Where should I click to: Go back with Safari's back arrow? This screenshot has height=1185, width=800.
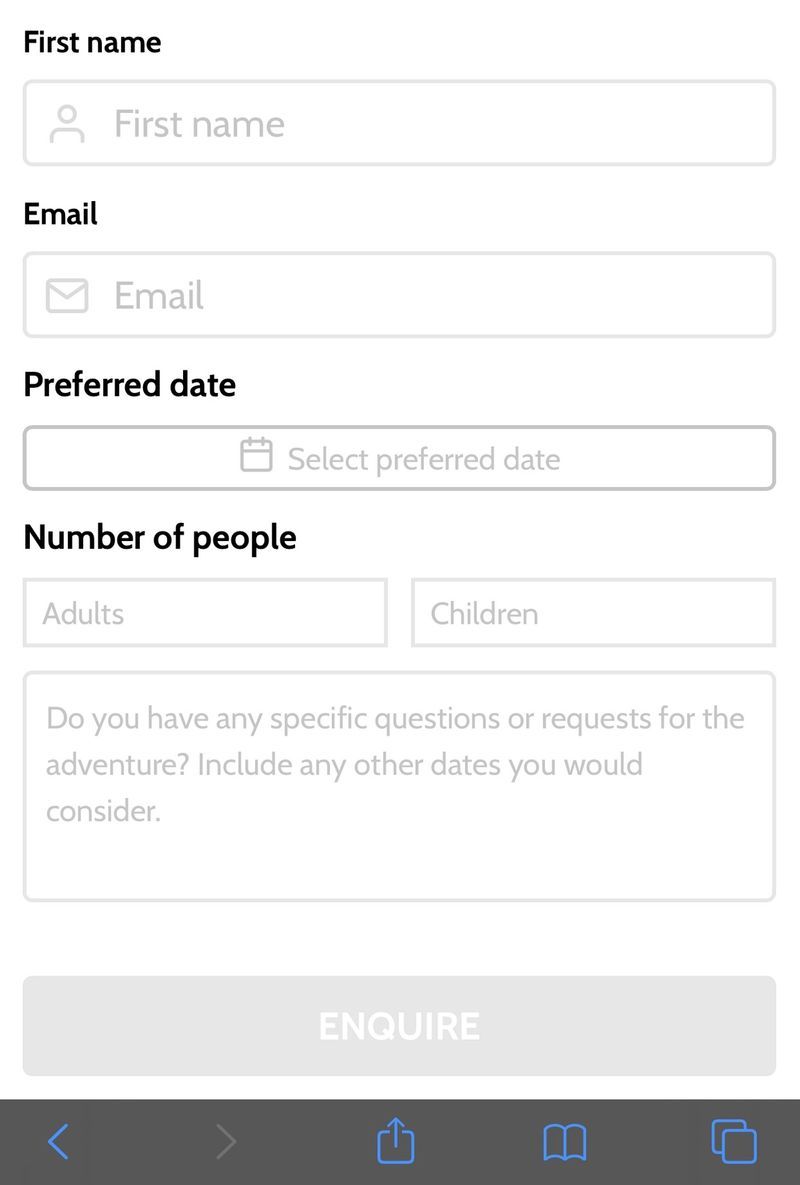59,1141
